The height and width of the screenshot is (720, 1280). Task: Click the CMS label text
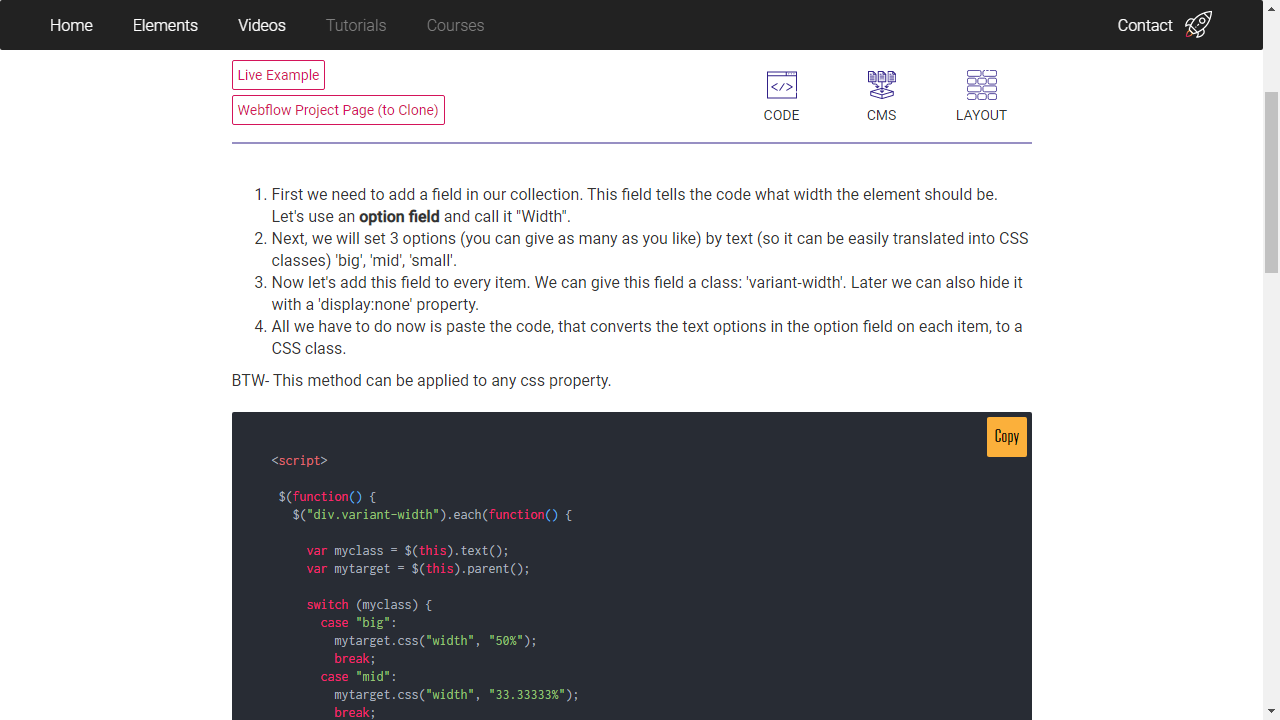coord(882,115)
